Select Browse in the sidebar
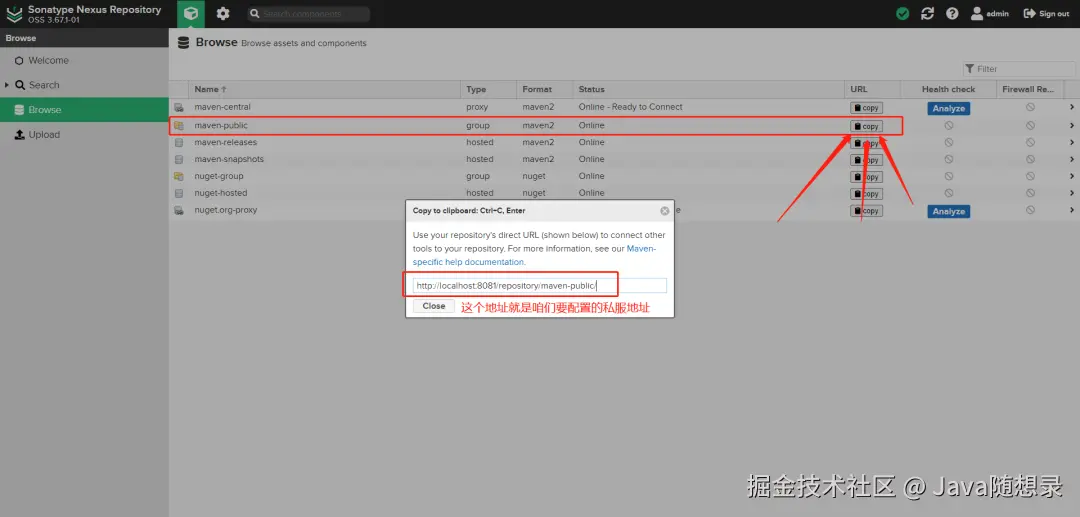 pyautogui.click(x=84, y=110)
